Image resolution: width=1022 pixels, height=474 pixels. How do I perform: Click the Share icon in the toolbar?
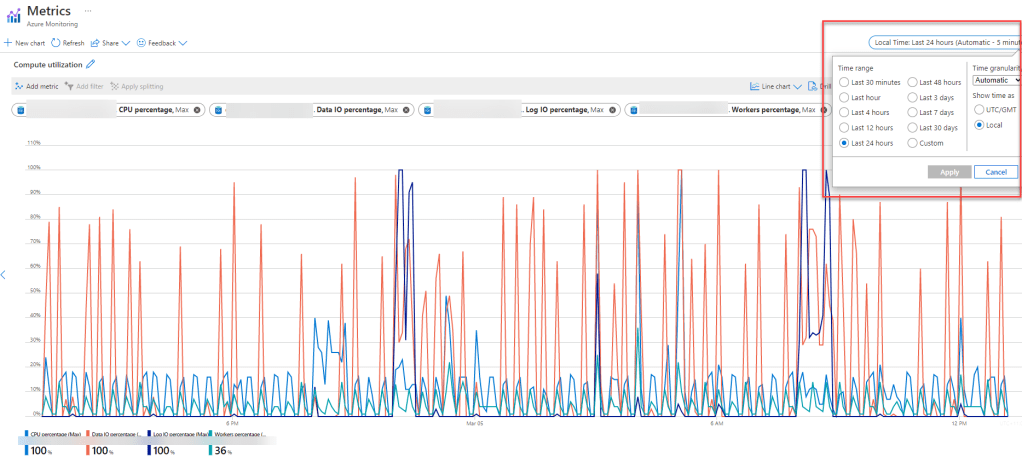click(x=95, y=43)
